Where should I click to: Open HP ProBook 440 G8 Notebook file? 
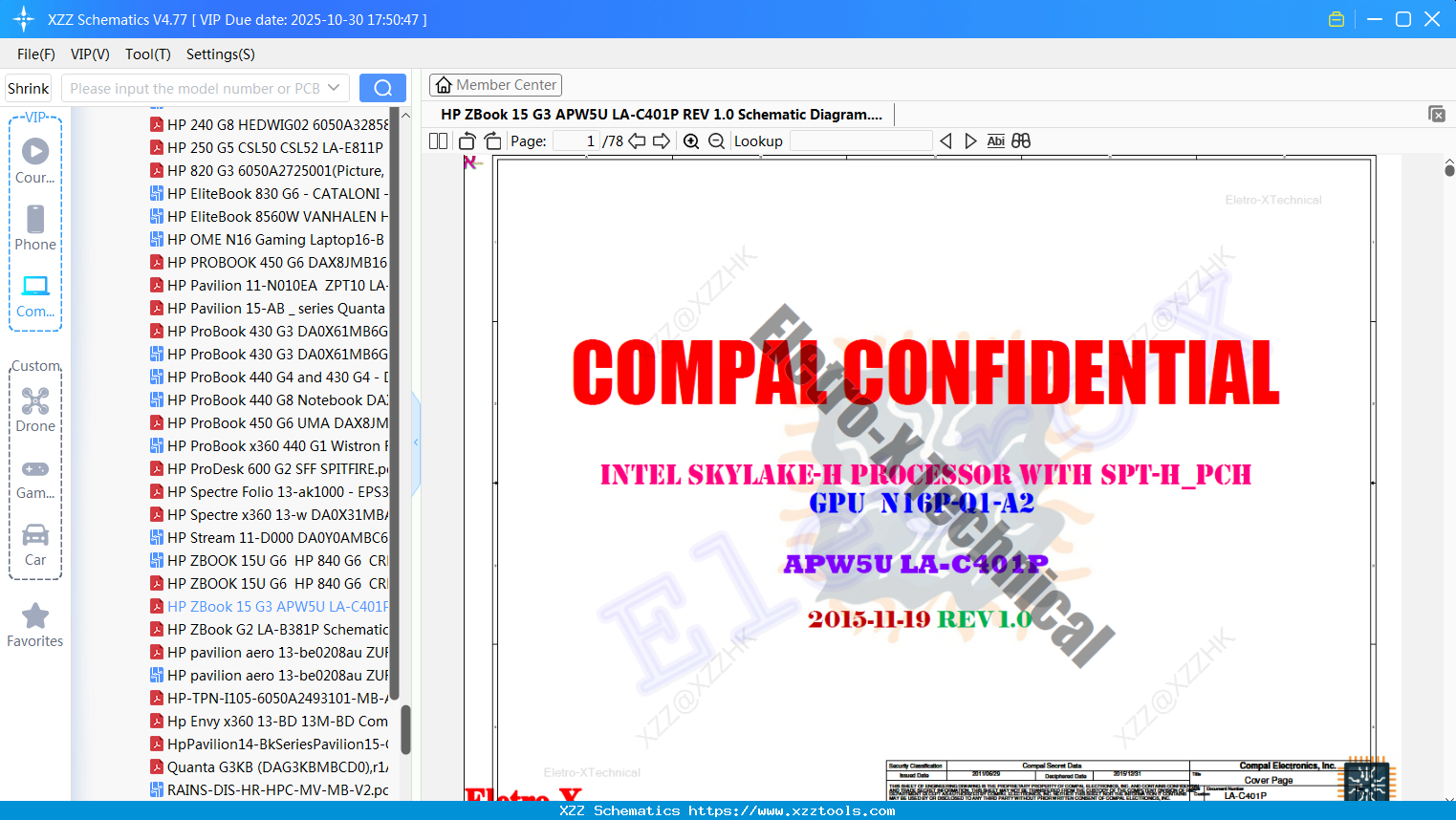point(270,399)
